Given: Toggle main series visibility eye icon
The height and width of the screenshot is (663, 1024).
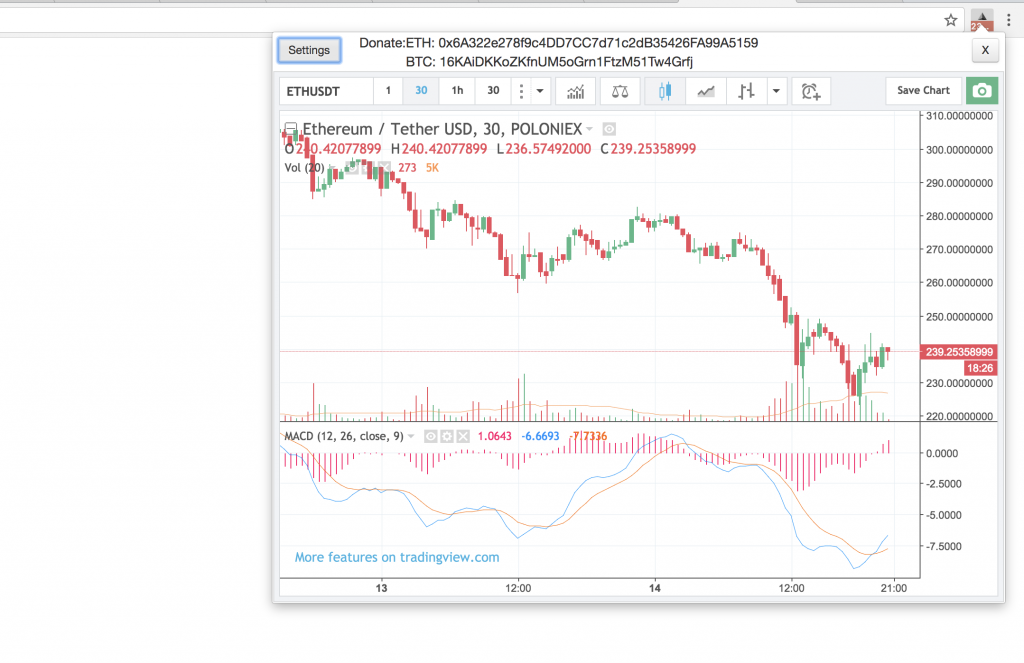Looking at the screenshot, I should pyautogui.click(x=609, y=129).
